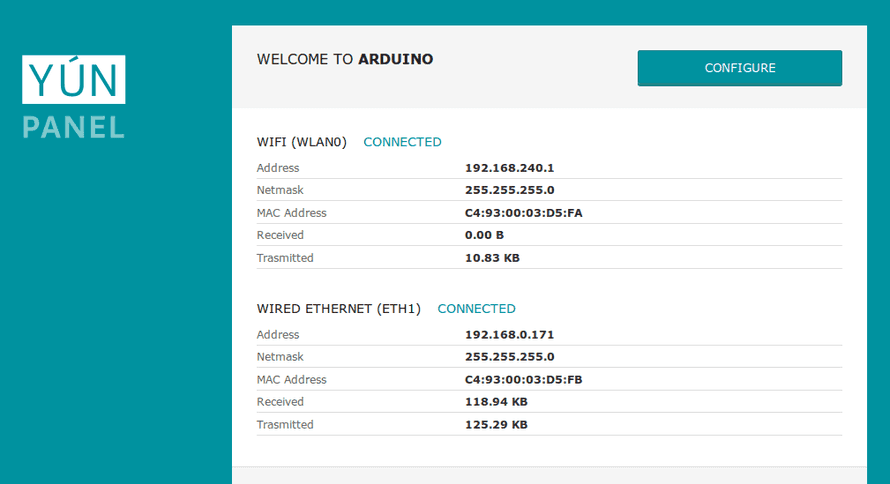This screenshot has width=890, height=484.
Task: Click the WiFi CONNECTED status label
Action: coord(402,142)
